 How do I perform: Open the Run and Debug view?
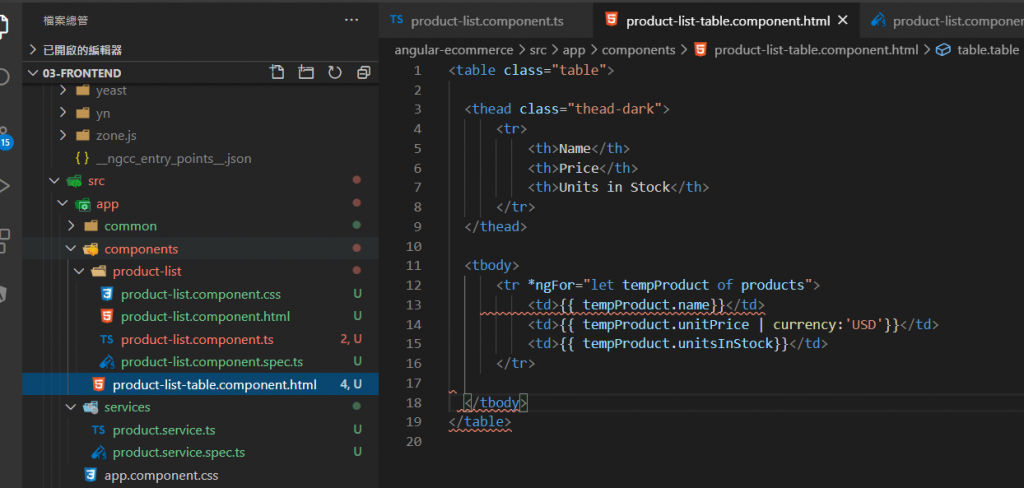pos(5,186)
